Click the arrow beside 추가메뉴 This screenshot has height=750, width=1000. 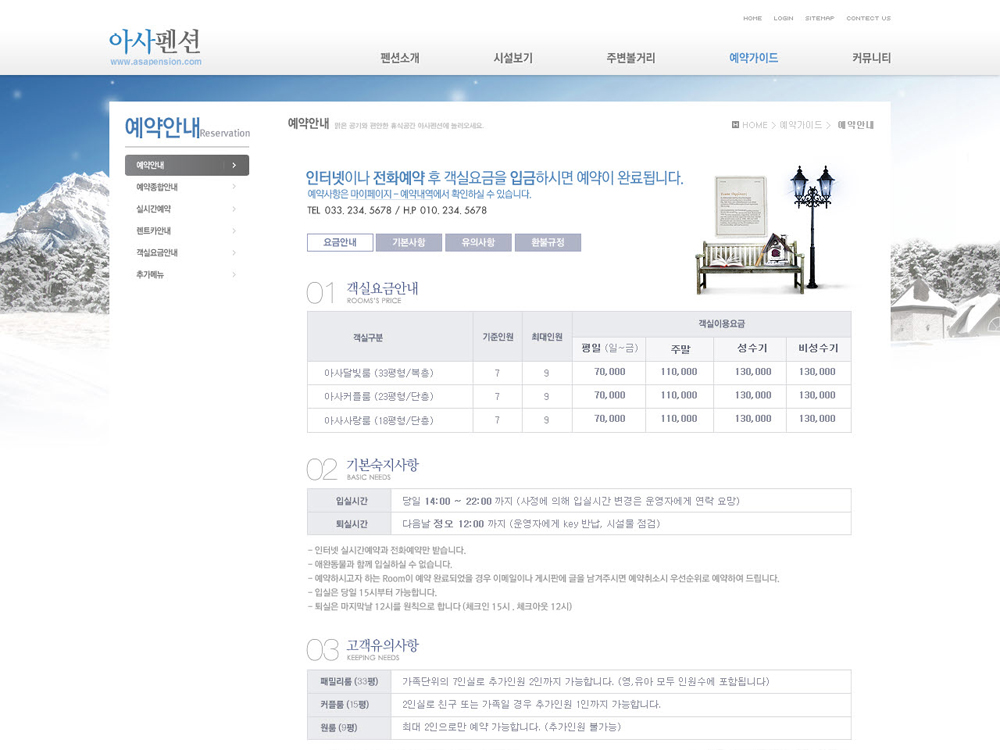[234, 274]
